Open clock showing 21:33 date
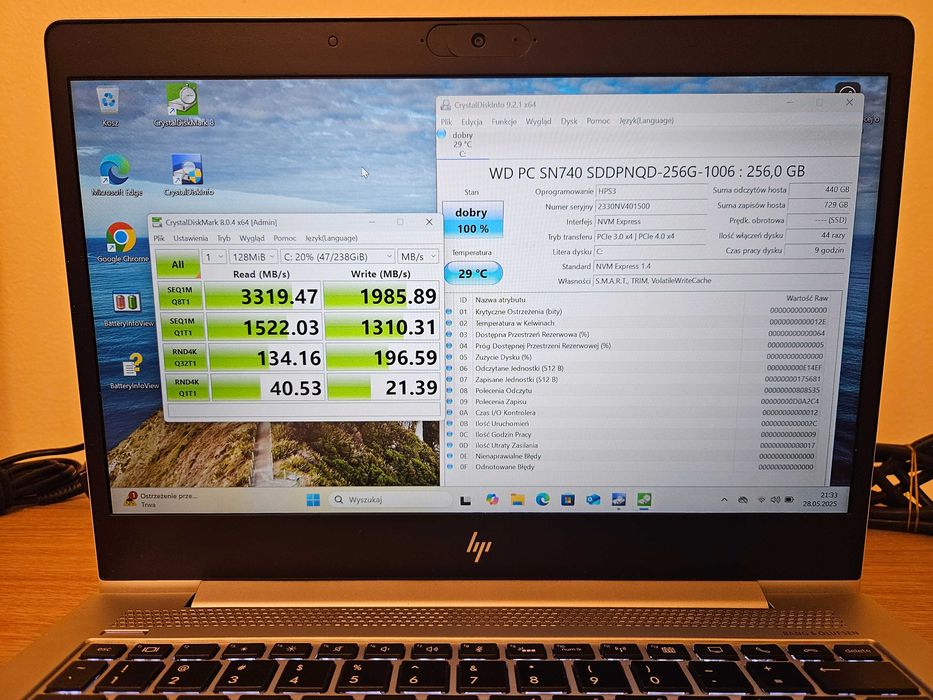The image size is (933, 700). (x=820, y=499)
